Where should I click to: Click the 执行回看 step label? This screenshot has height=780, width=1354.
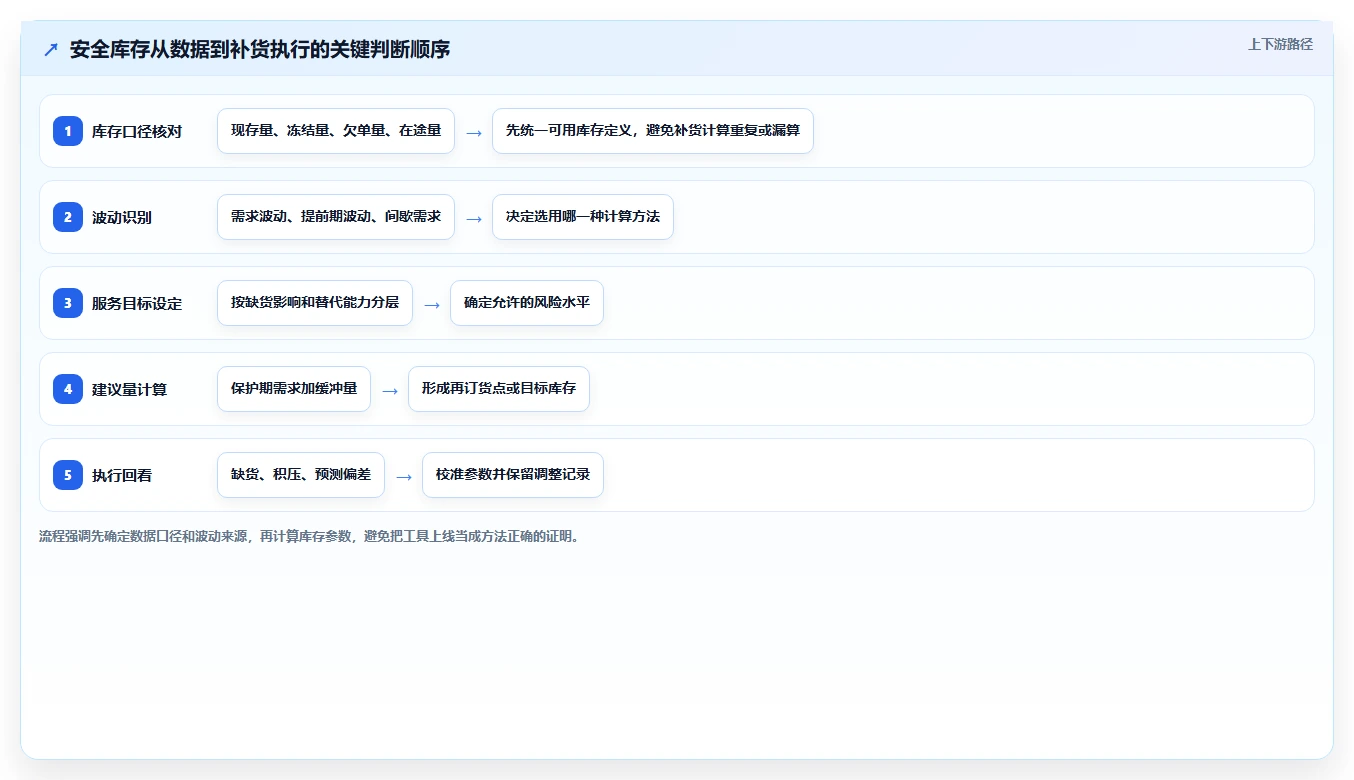(122, 475)
